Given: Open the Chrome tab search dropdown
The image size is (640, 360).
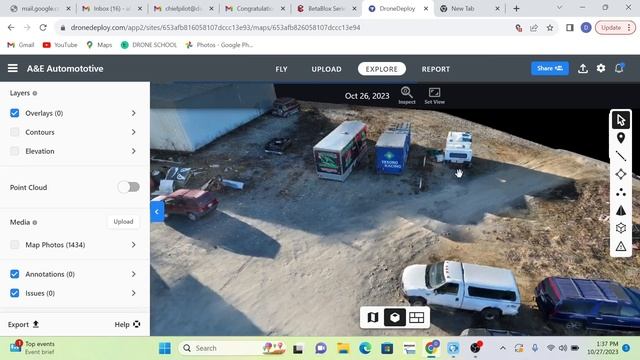Looking at the screenshot, I should pos(559,8).
